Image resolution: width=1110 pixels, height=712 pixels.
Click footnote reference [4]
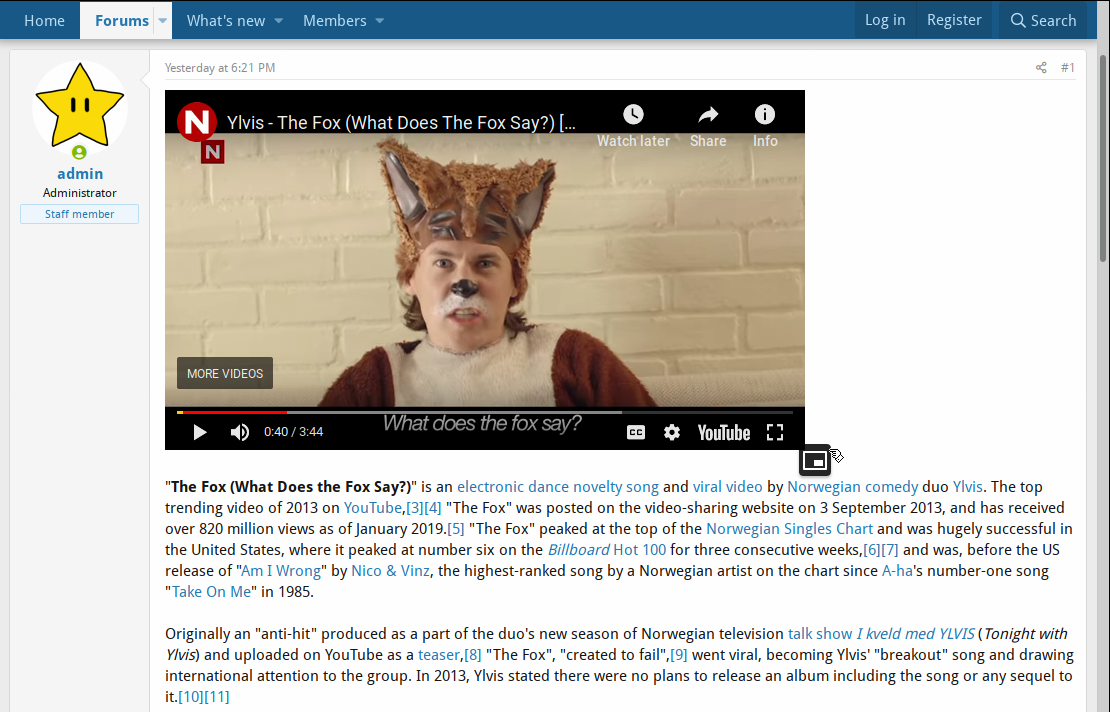[433, 508]
